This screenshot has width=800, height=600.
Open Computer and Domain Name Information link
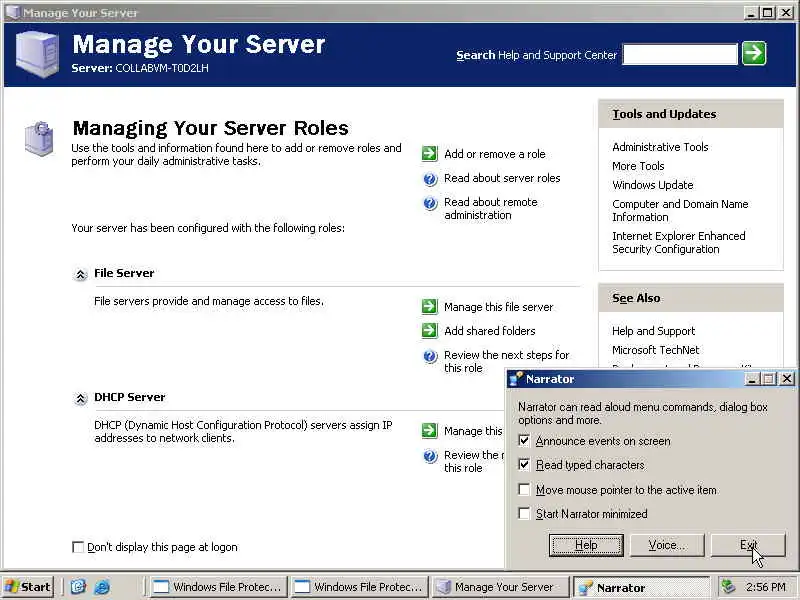pyautogui.click(x=680, y=210)
